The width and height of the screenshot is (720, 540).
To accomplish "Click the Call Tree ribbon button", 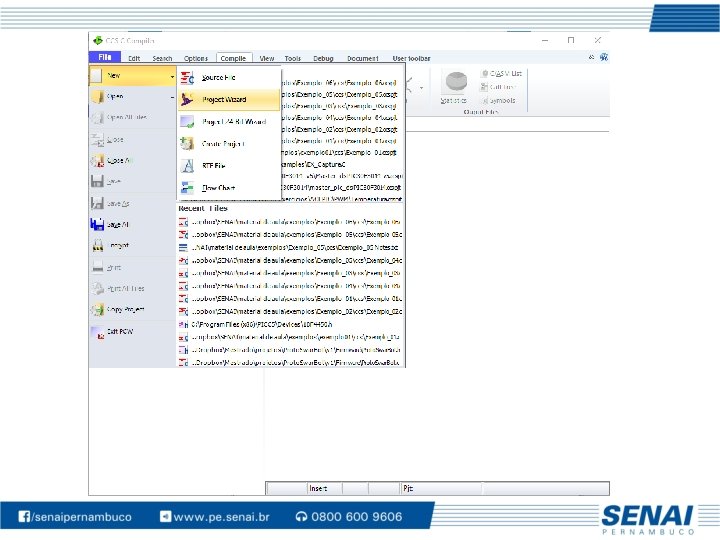I will point(498,87).
